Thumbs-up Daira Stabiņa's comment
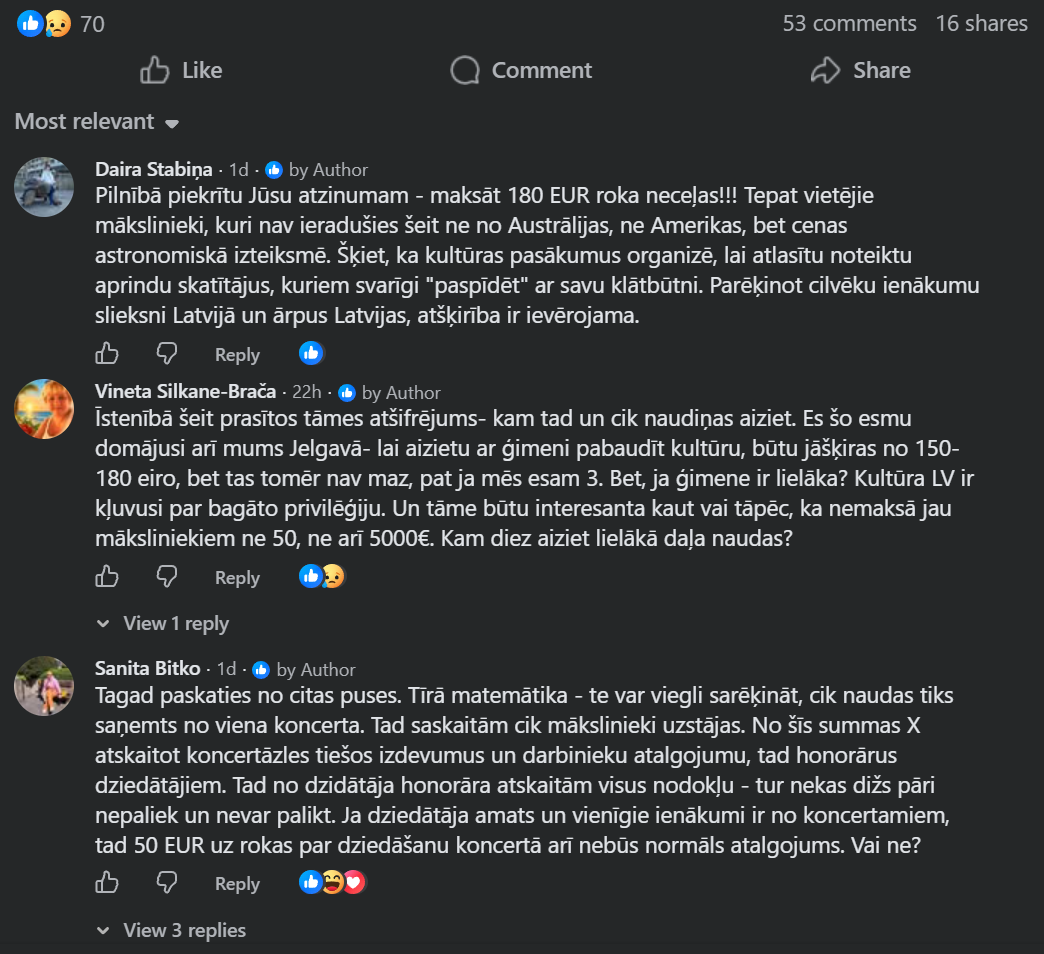1044x954 pixels. [107, 354]
